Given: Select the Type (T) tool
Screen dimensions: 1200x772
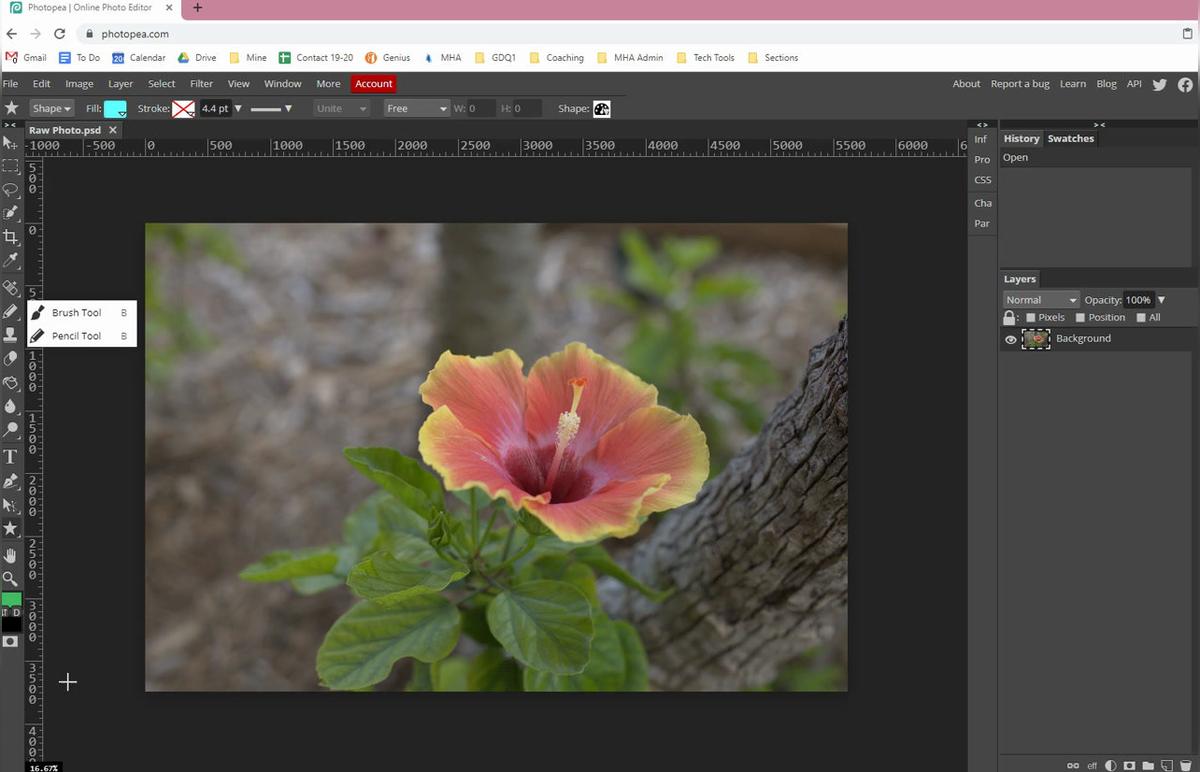Looking at the screenshot, I should click(x=11, y=457).
